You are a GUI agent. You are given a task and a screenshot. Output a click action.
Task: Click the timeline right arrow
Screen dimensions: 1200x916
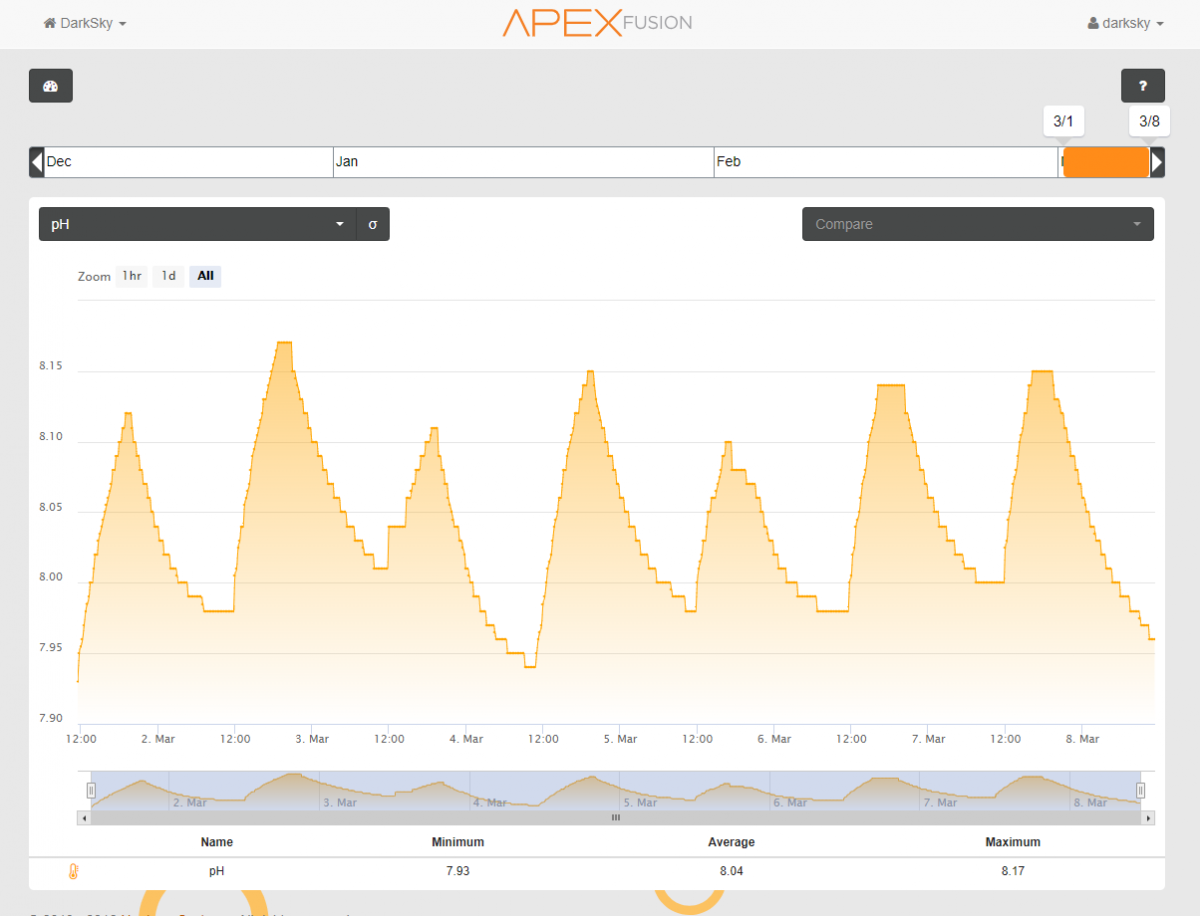point(1157,162)
